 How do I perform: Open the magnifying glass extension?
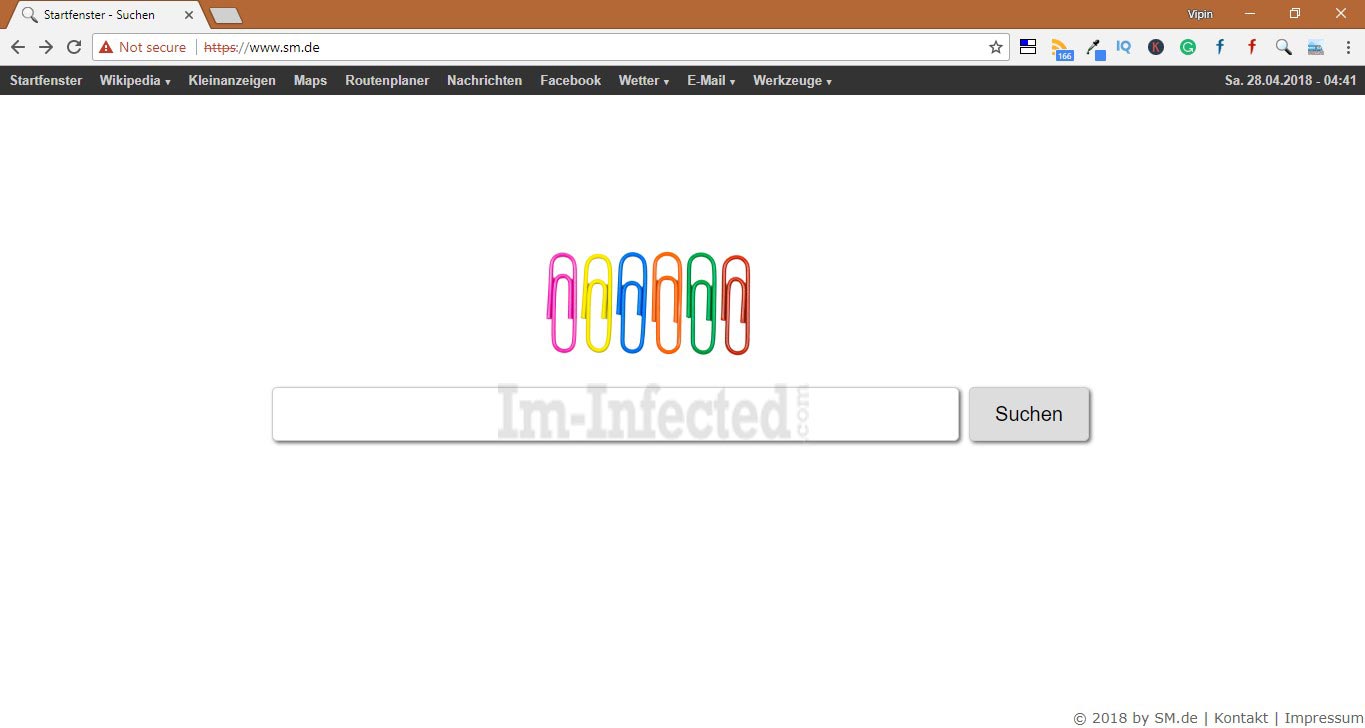(x=1284, y=47)
